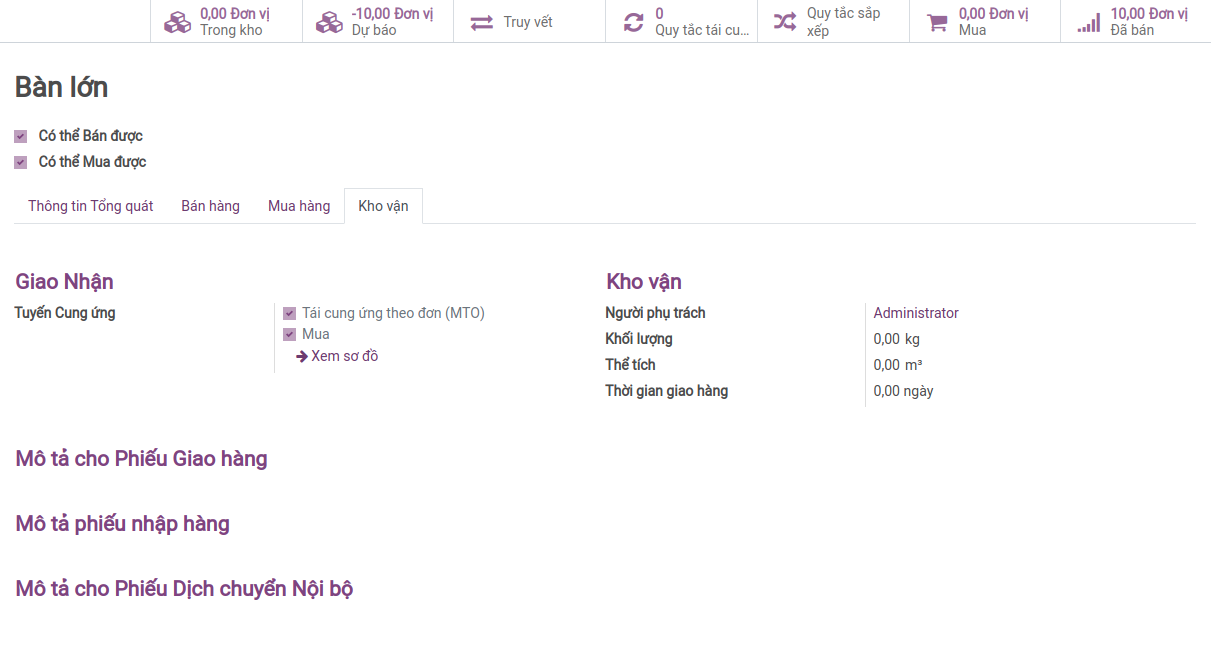Viewport: 1211px width, 658px height.
Task: Click the 10,00 Đơn vị Đã bán button
Action: pos(1135,22)
